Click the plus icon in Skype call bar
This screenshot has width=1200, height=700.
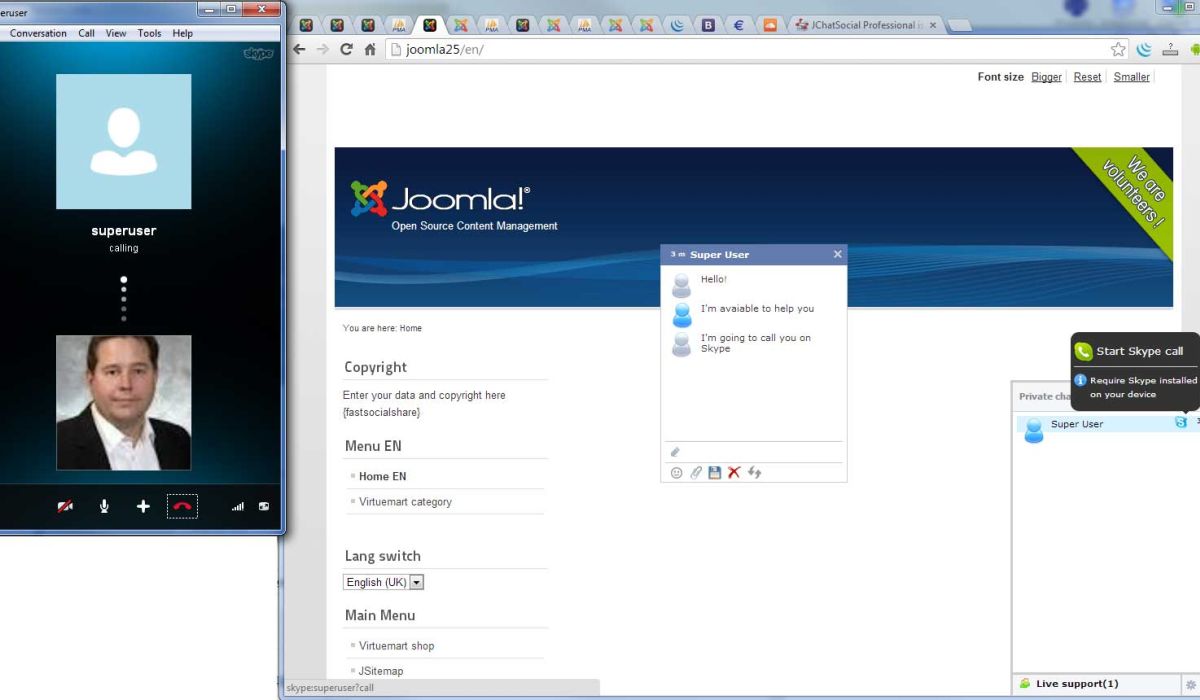143,507
